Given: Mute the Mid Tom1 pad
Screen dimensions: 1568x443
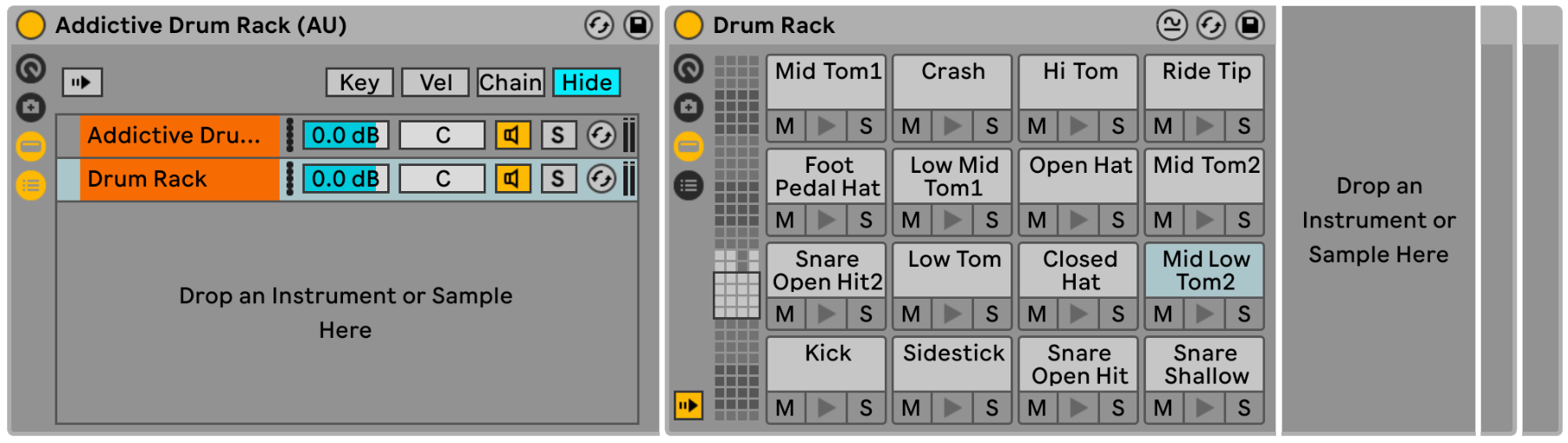Looking at the screenshot, I should pos(786,126).
